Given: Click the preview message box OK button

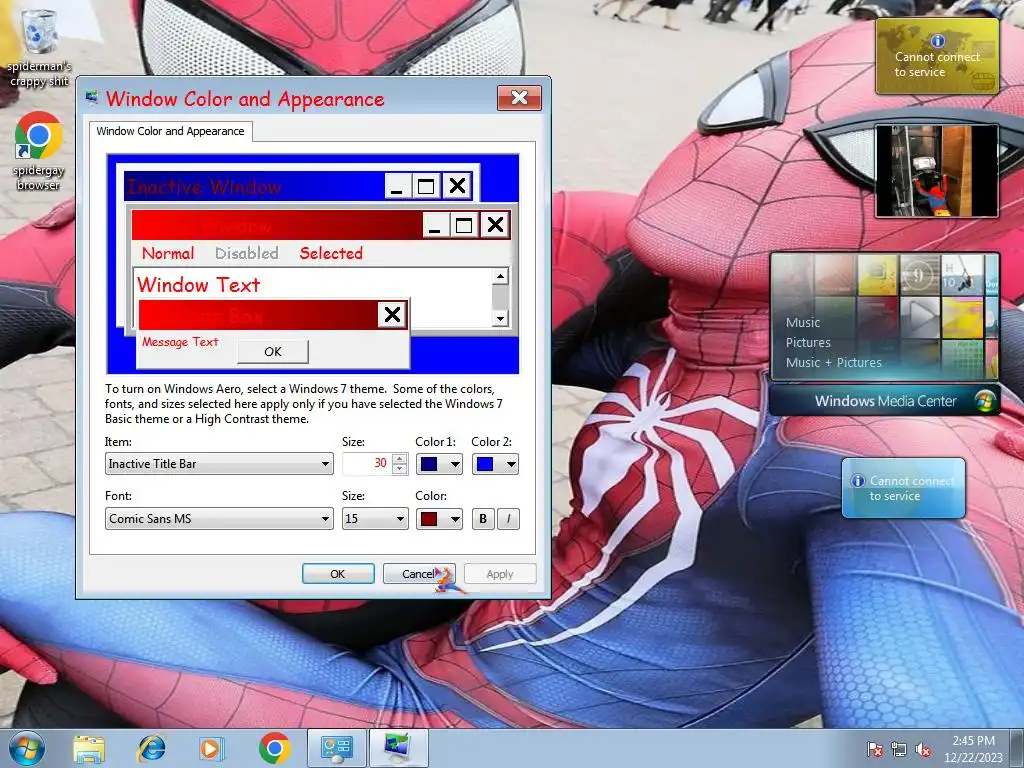Looking at the screenshot, I should (272, 351).
